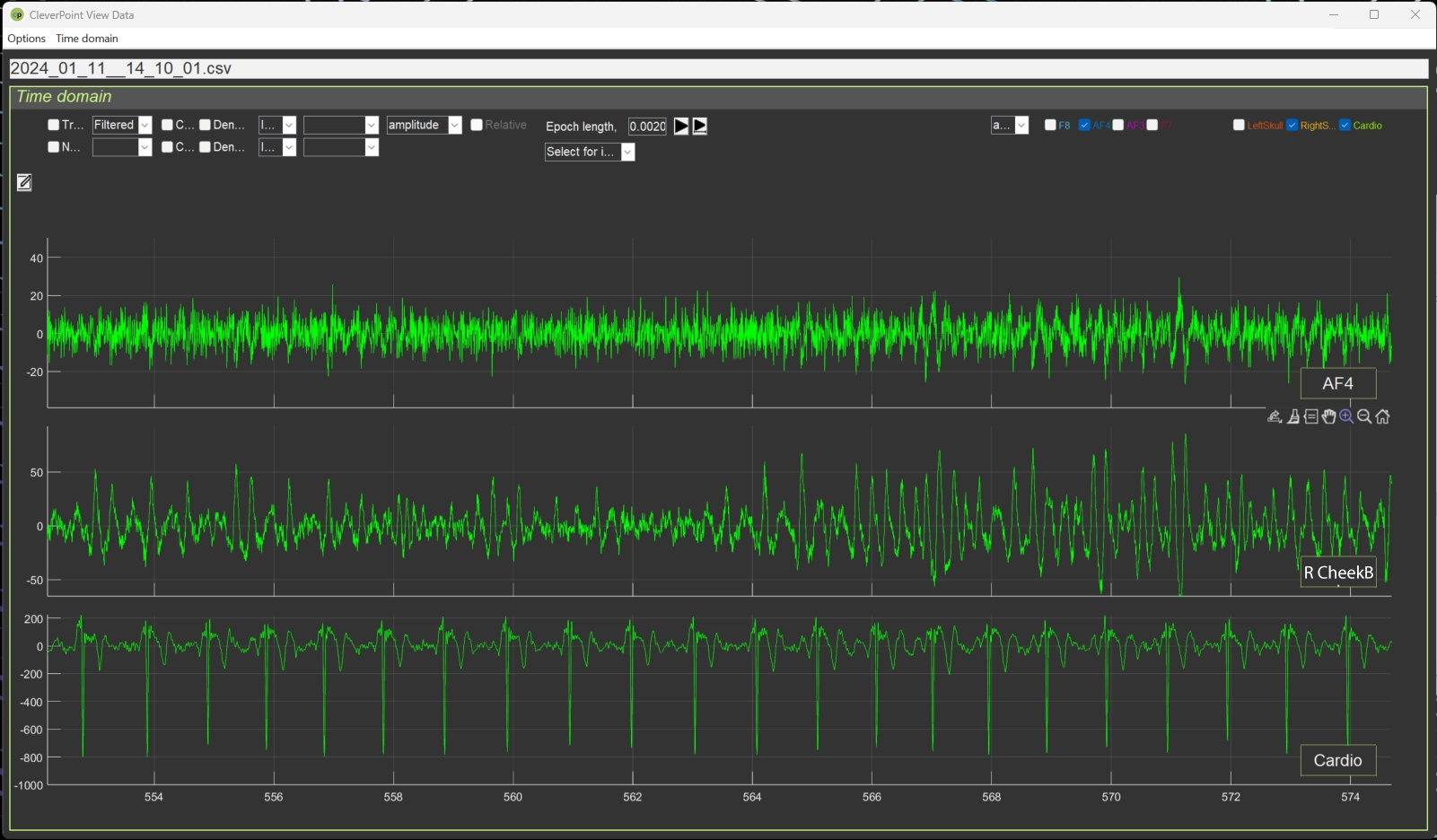1437x840 pixels.
Task: Click the file name field 2024_01_11__14_10_01.csv
Action: tap(718, 68)
